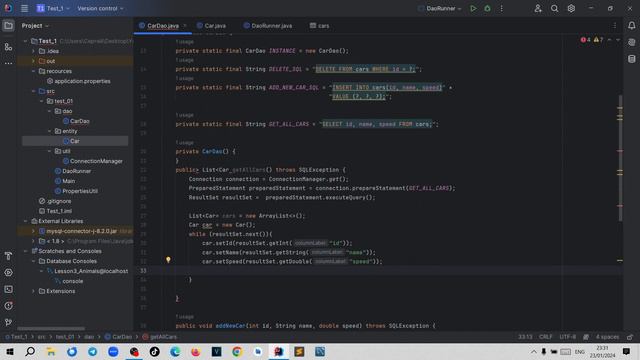Open the Database tool window icon
This screenshot has width=640, height=360.
coord(631,59)
